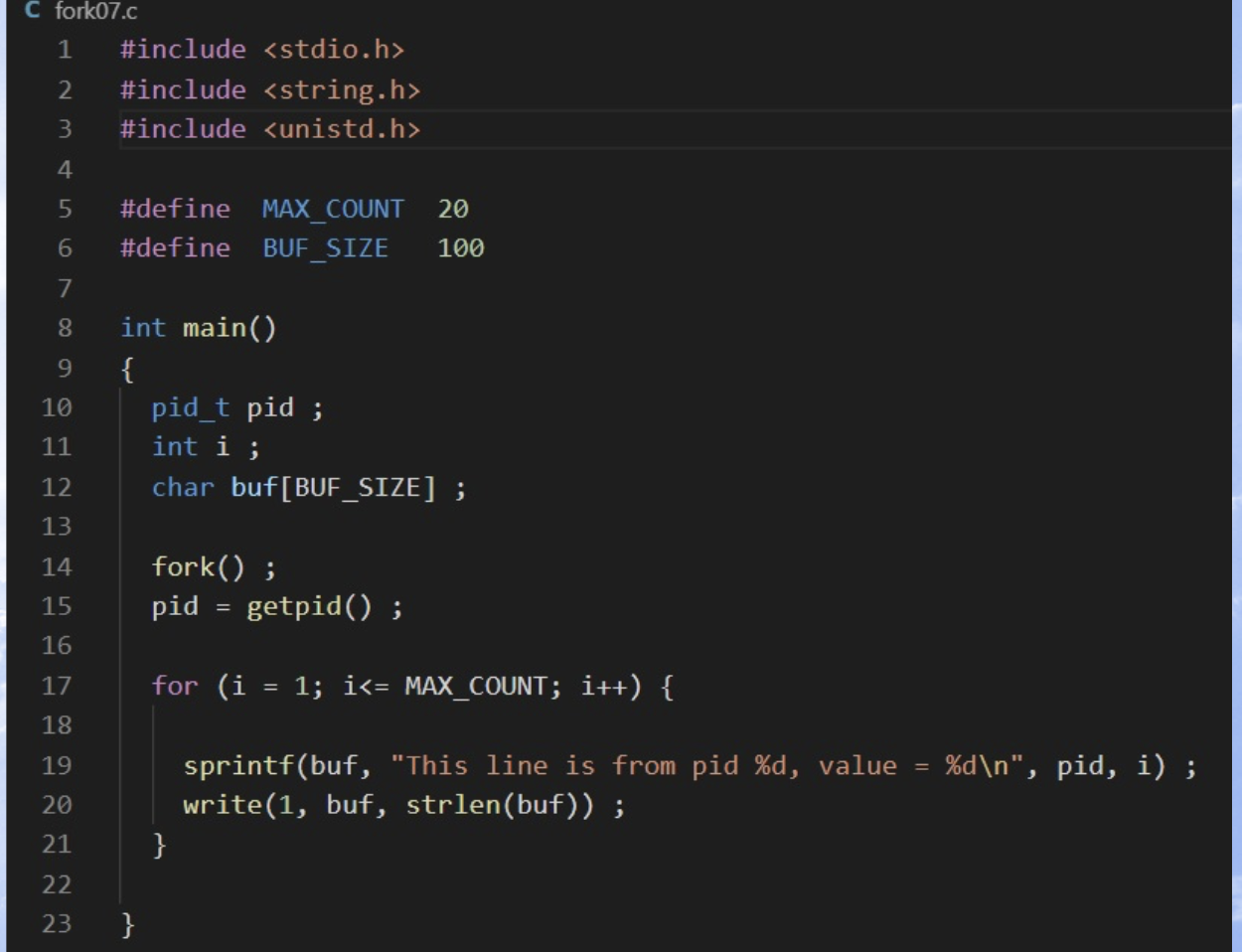Click the 'pid_t' type on line 10
This screenshot has height=952, width=1242.
tap(191, 407)
